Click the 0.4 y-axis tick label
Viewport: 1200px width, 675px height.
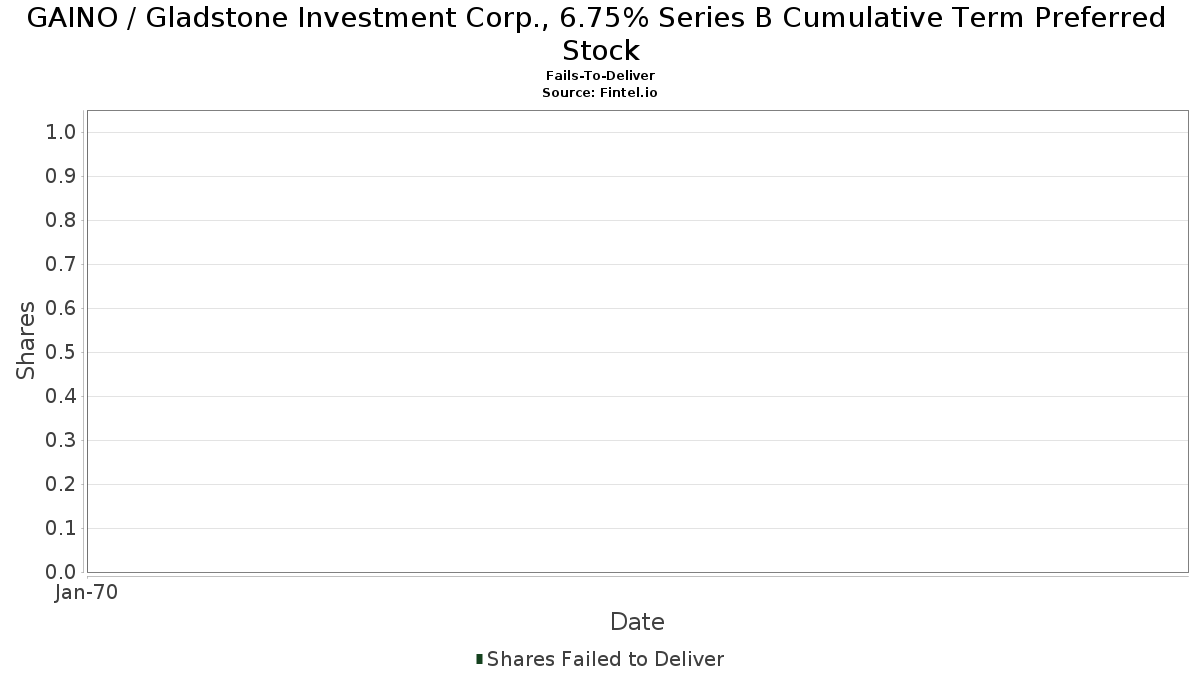pos(61,396)
